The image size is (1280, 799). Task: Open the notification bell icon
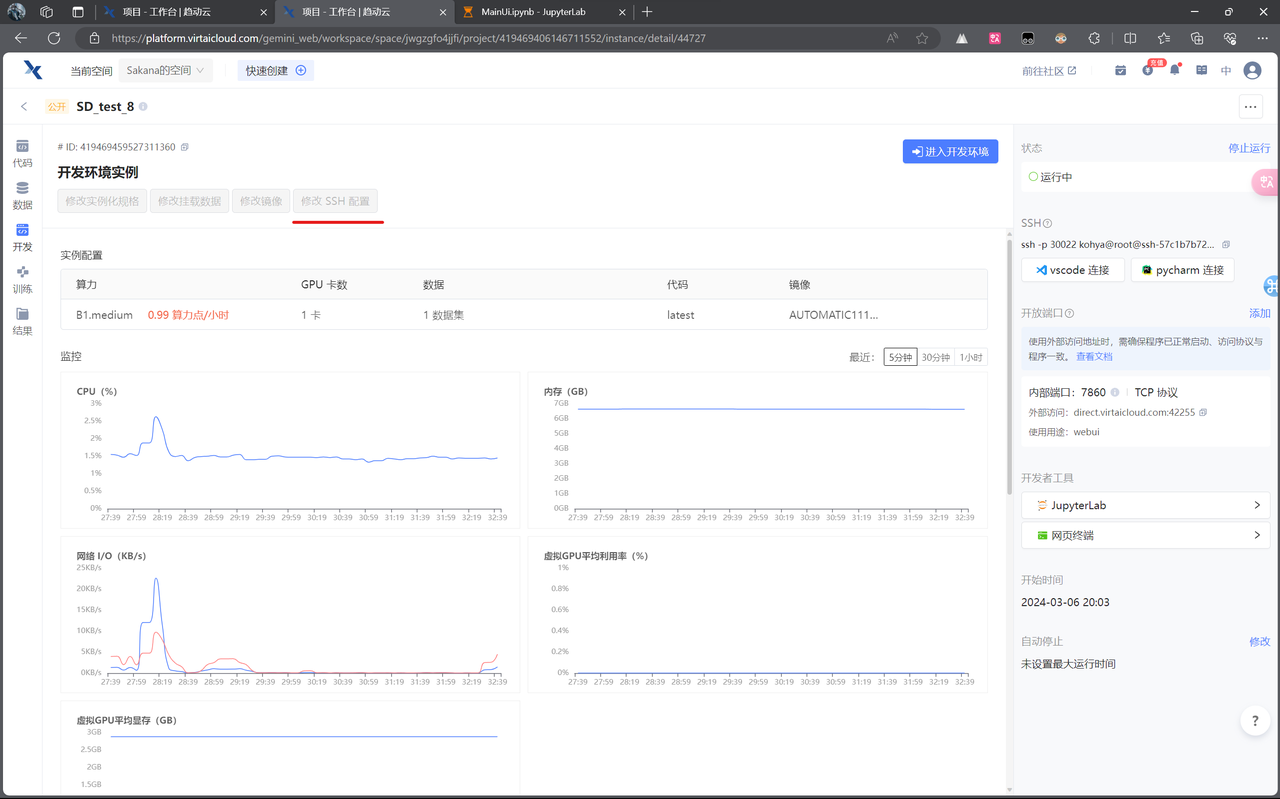pyautogui.click(x=1175, y=70)
